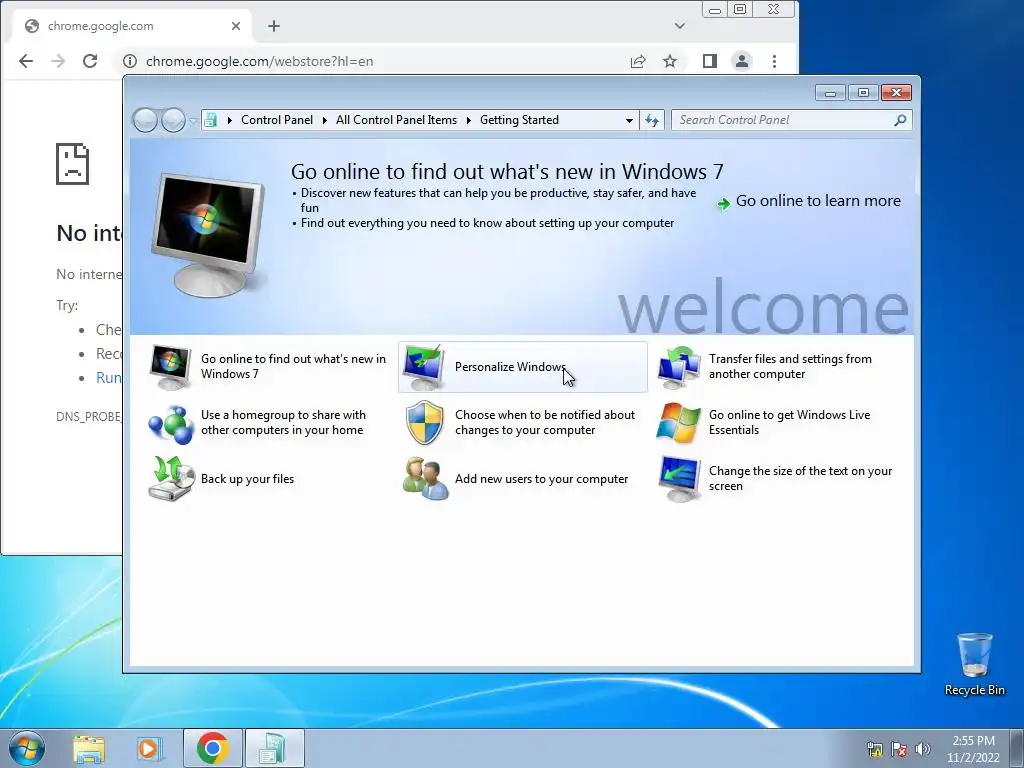
Task: Expand the address bar history dropdown arrow
Action: pos(629,120)
